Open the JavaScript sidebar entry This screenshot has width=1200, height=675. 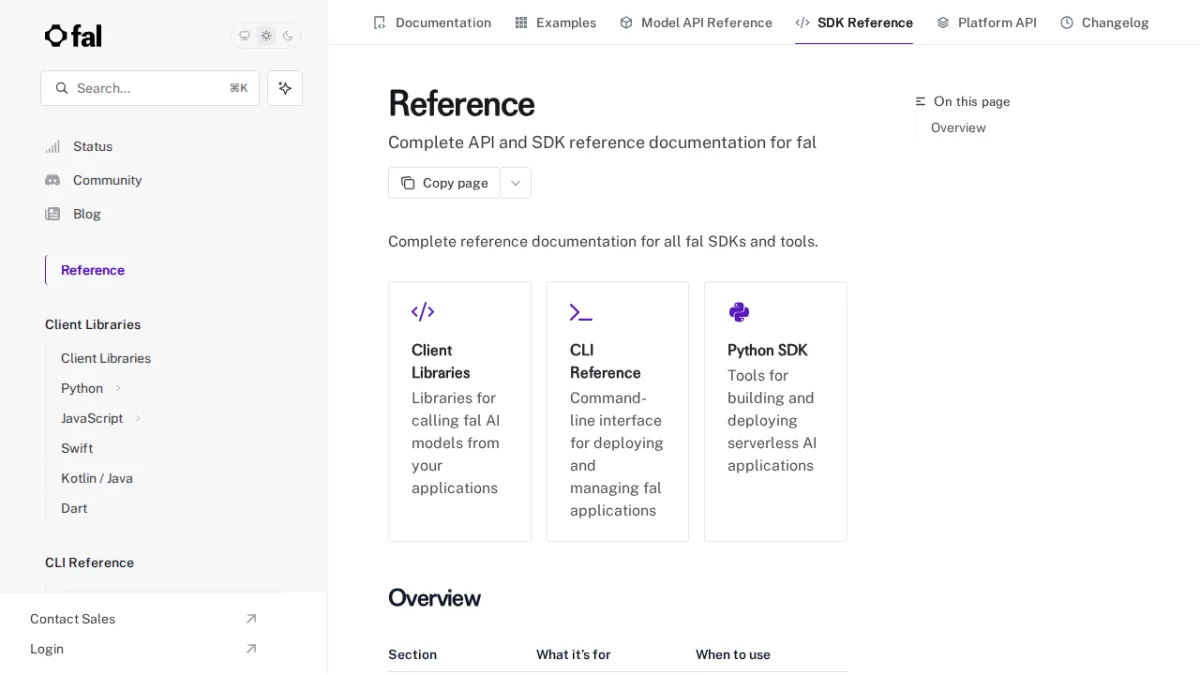(x=92, y=418)
